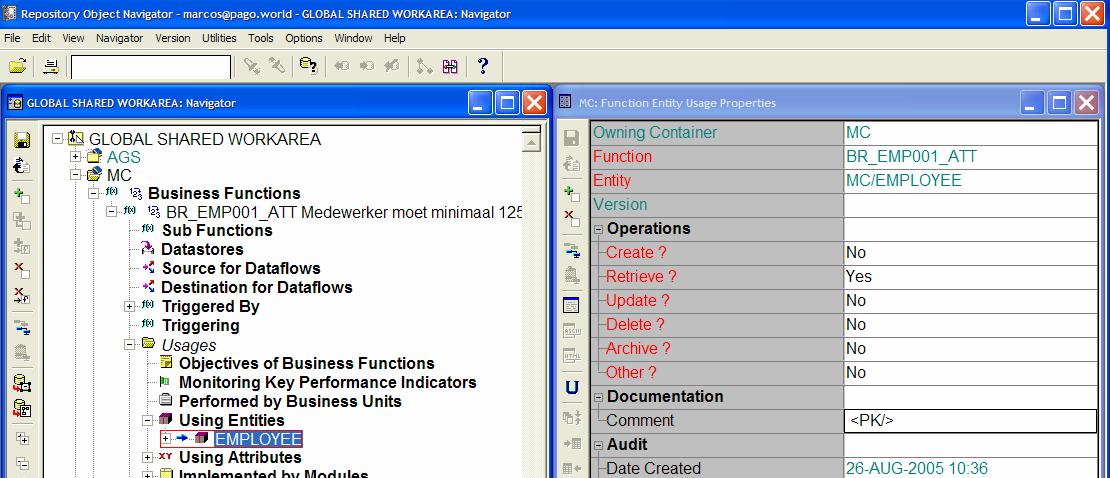Click the Date Created value 26-AUG-2005 10:36
Viewport: 1110px width, 478px height.
click(x=971, y=469)
